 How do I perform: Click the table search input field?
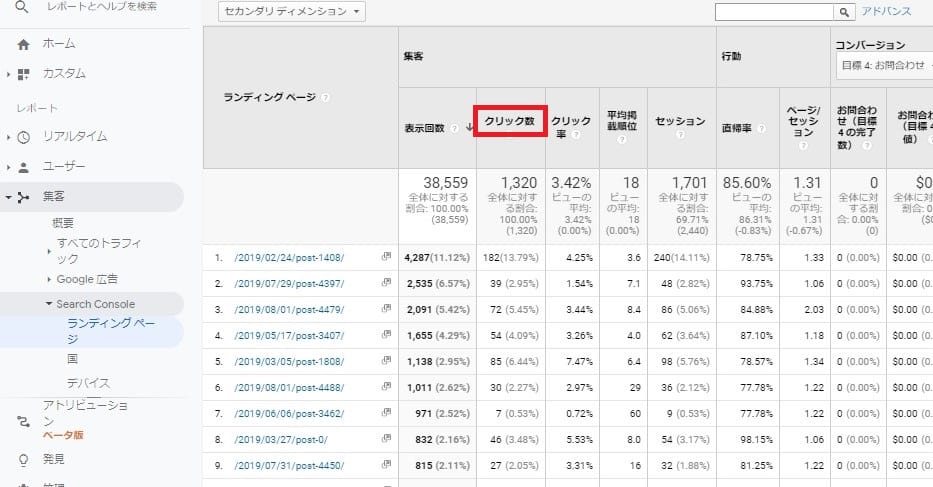[774, 12]
